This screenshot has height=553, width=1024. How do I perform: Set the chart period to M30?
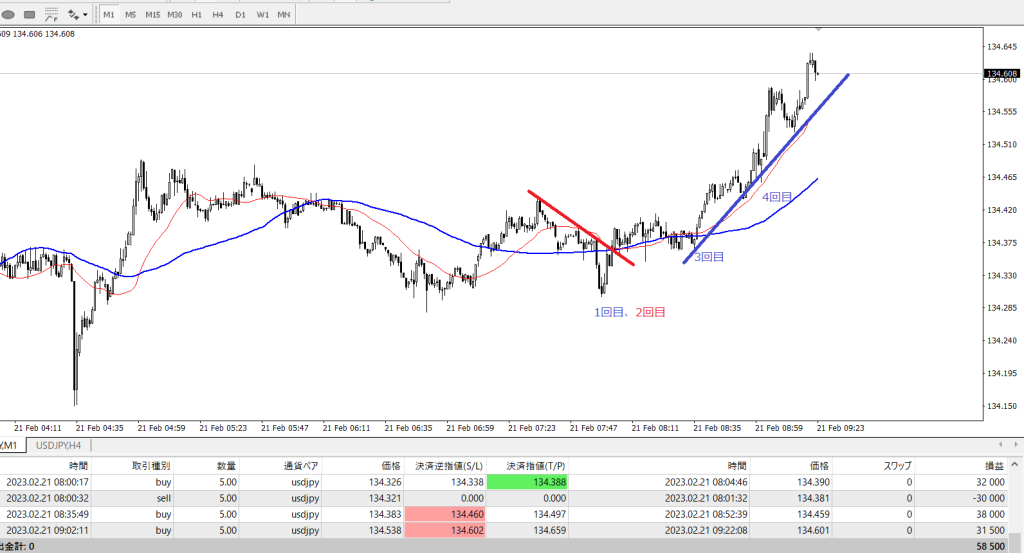click(x=175, y=15)
